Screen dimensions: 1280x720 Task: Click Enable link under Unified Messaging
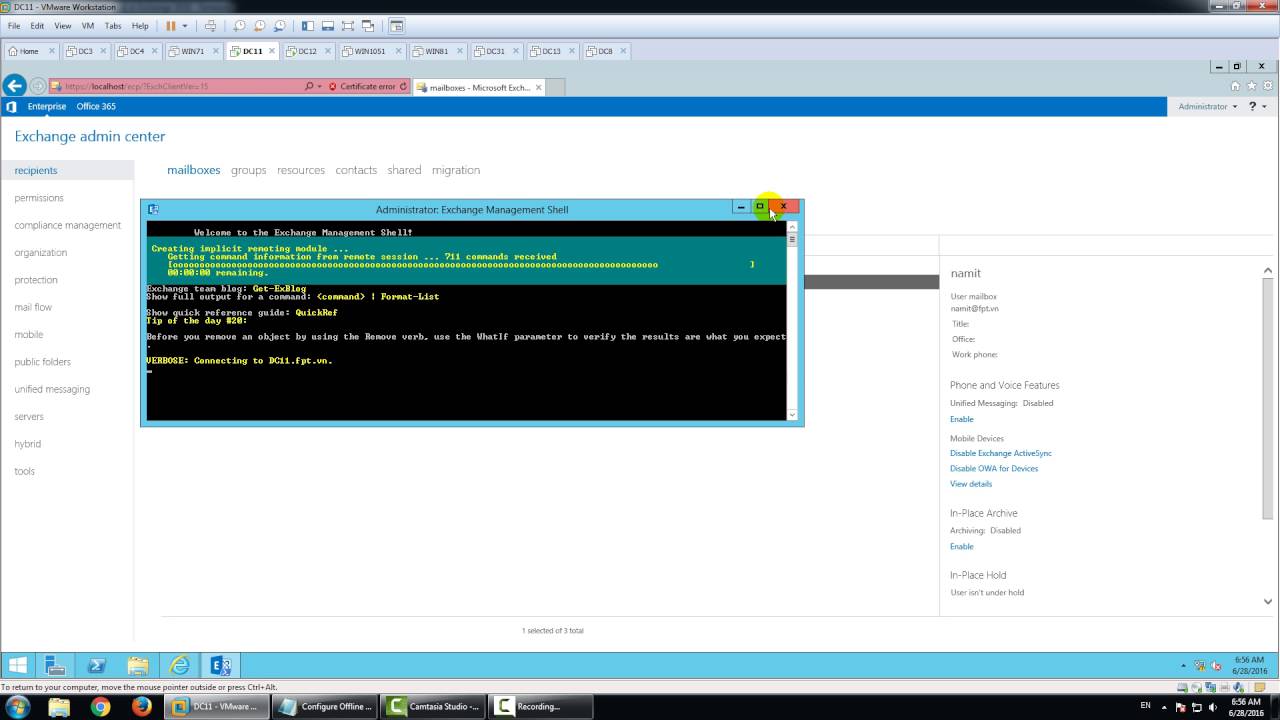[x=962, y=419]
